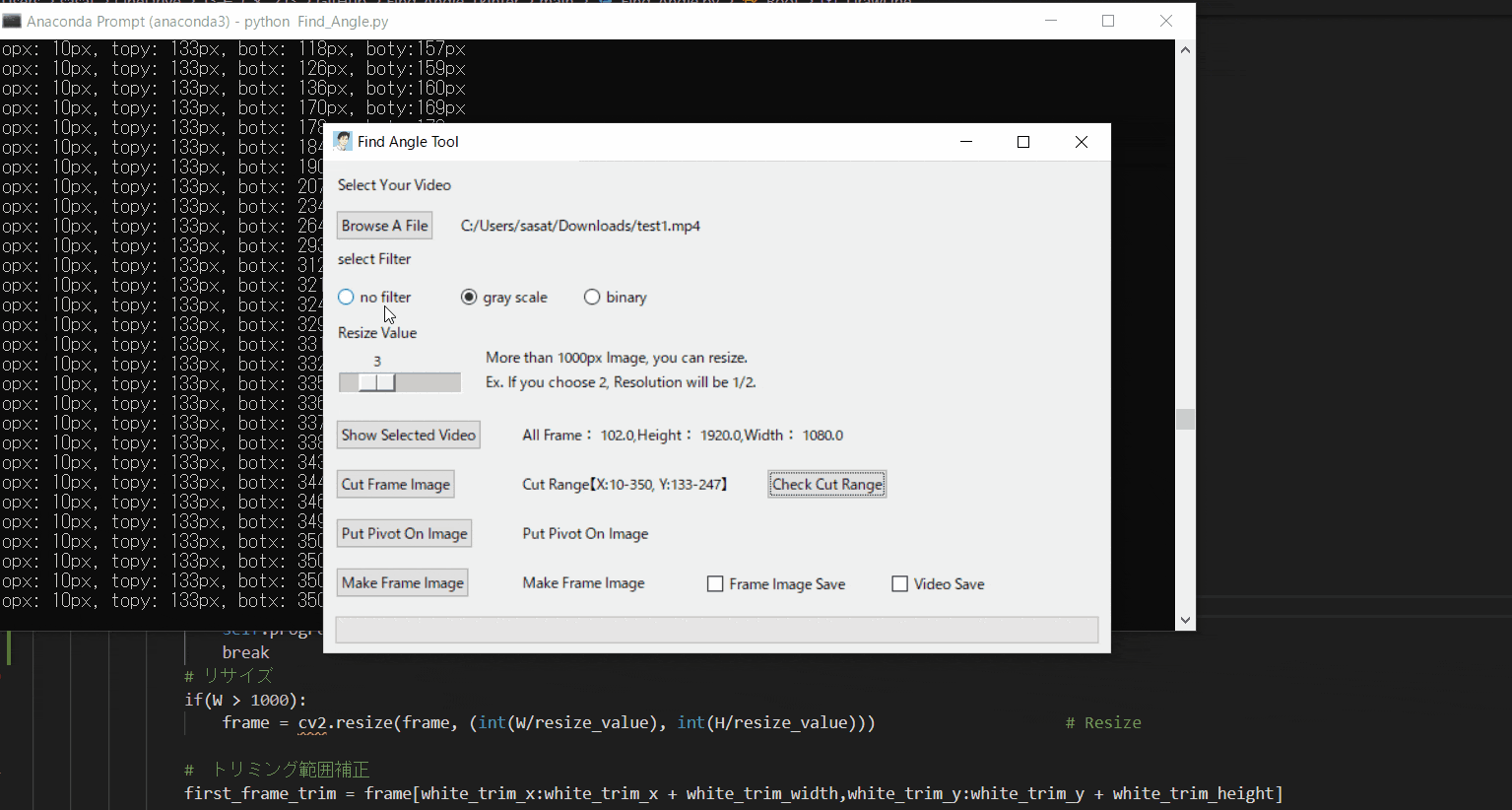The image size is (1512, 810).
Task: Select the no filter radio button
Action: point(346,297)
